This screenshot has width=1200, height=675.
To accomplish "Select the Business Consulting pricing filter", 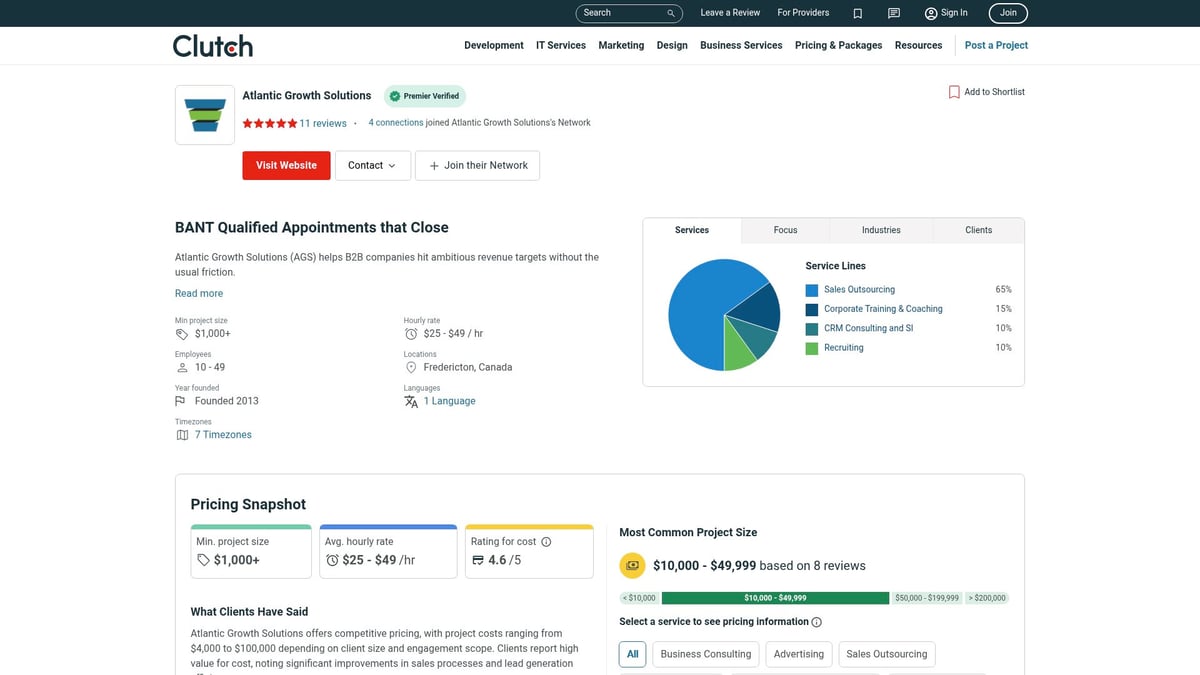I will coord(705,654).
